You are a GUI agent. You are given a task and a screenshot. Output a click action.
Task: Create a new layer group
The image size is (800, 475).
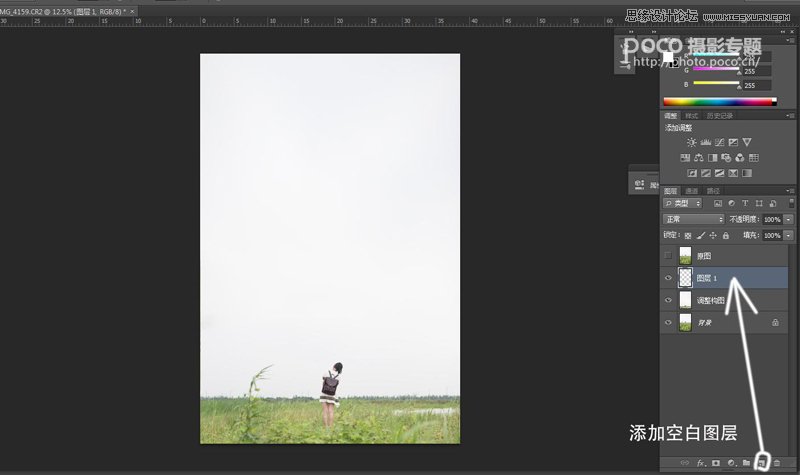click(x=746, y=463)
